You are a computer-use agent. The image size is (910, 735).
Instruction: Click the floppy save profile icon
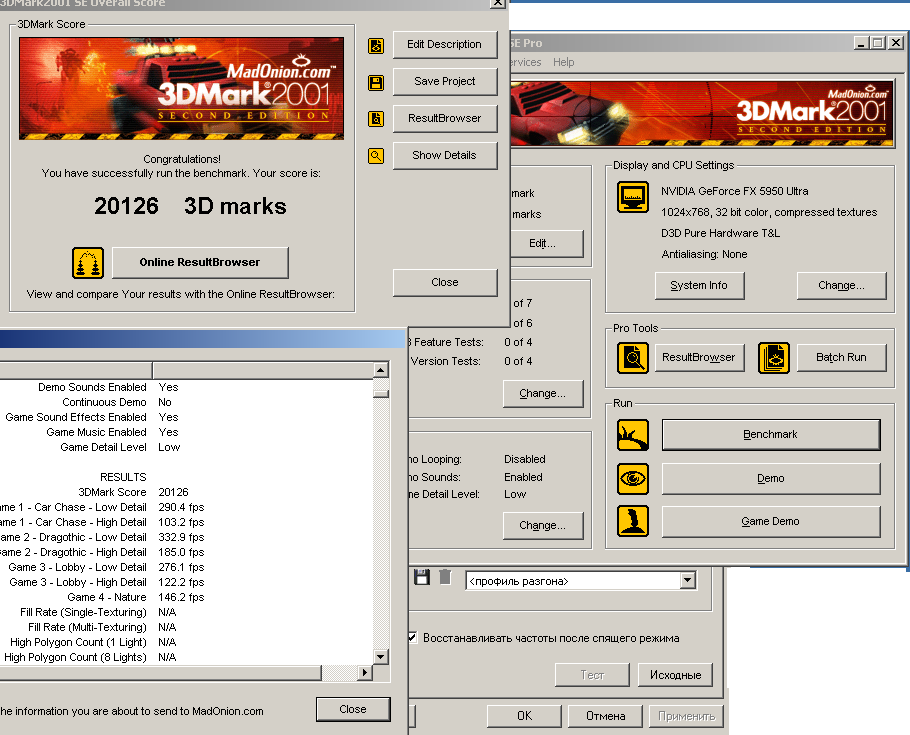(422, 577)
